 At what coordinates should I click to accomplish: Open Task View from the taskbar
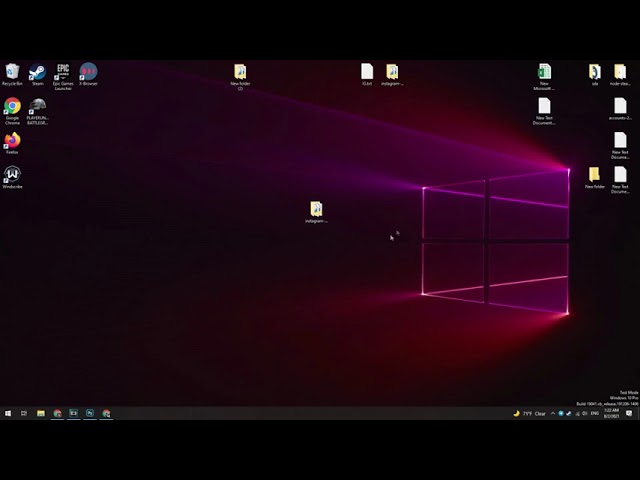click(24, 413)
